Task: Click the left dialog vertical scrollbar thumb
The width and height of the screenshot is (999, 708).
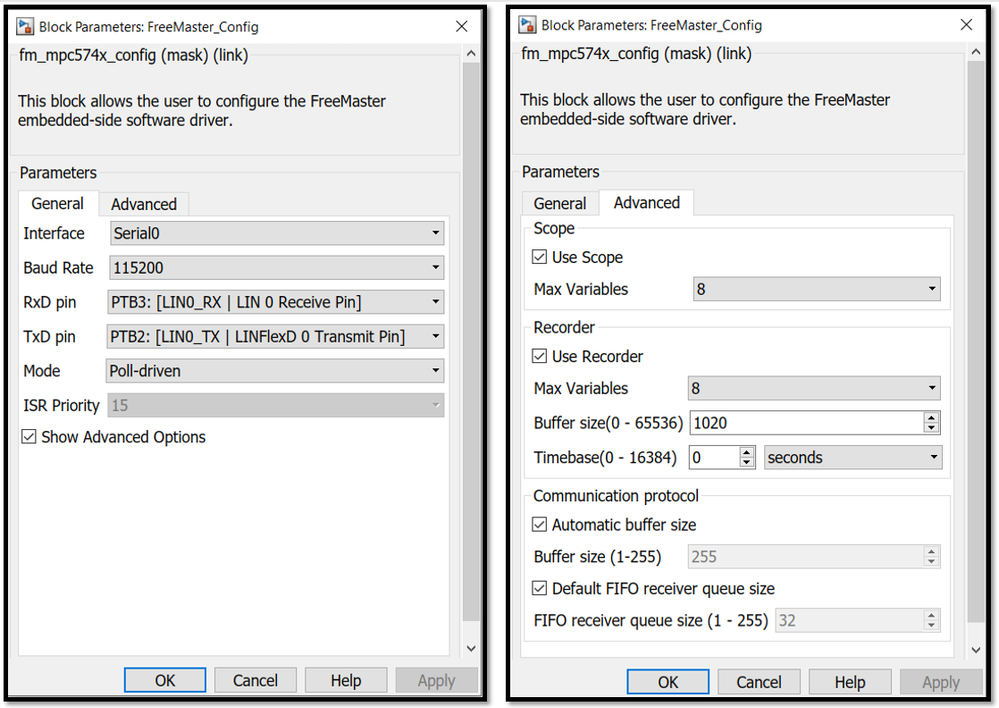Action: pos(471,341)
